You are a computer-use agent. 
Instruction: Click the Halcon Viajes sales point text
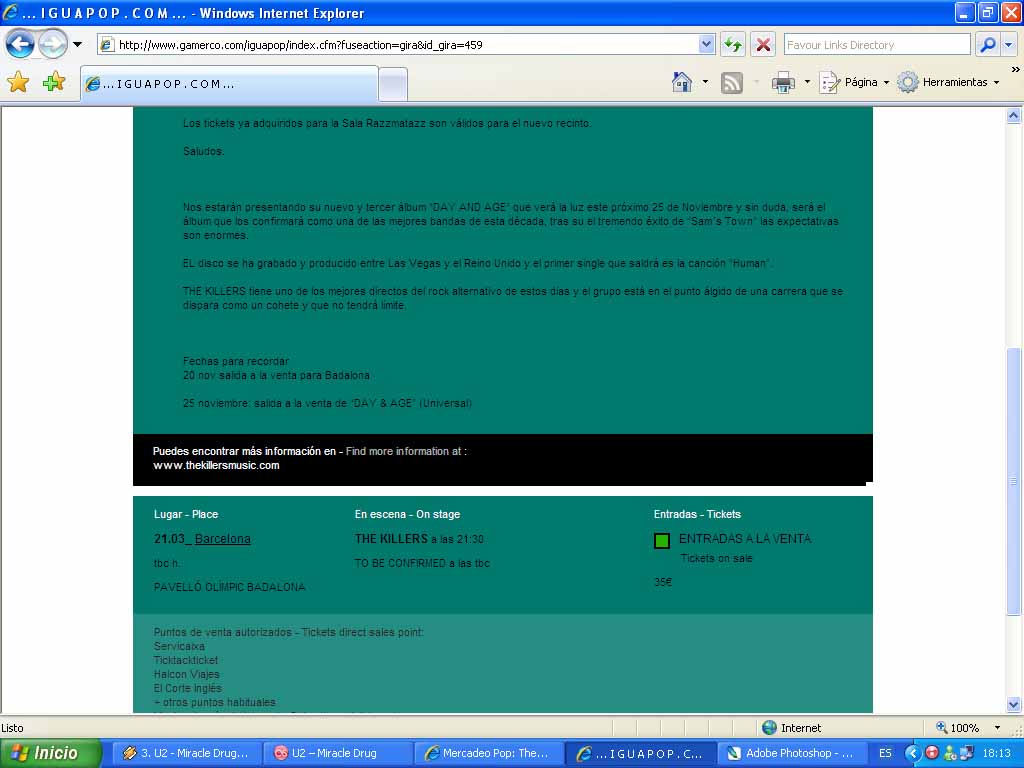point(186,675)
